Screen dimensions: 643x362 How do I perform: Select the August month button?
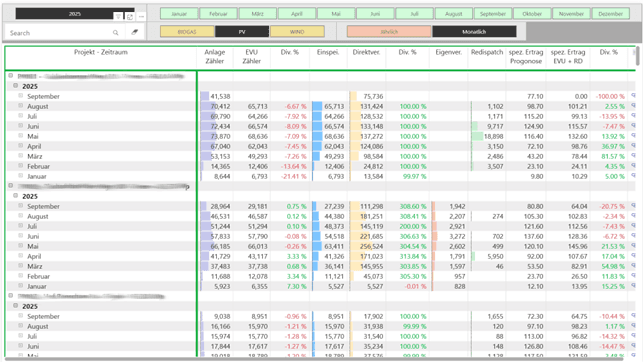tap(454, 14)
